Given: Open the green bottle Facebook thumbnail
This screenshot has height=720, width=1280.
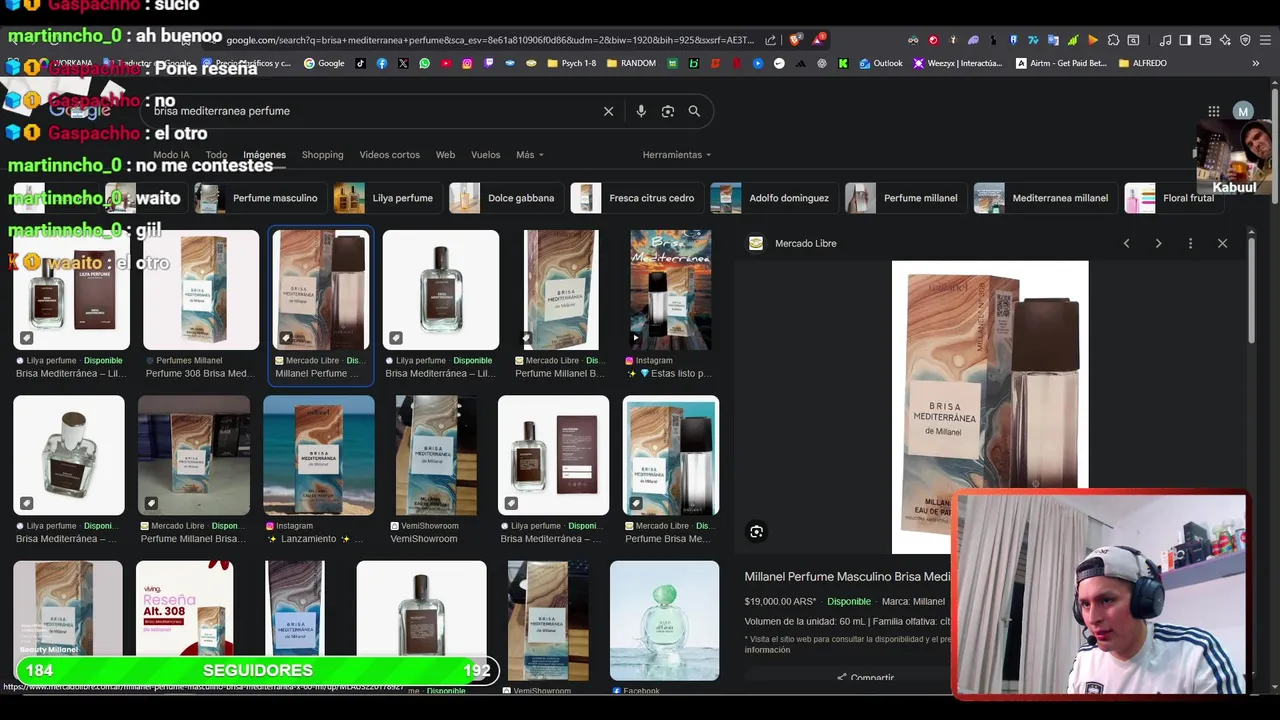Looking at the screenshot, I should click(664, 620).
